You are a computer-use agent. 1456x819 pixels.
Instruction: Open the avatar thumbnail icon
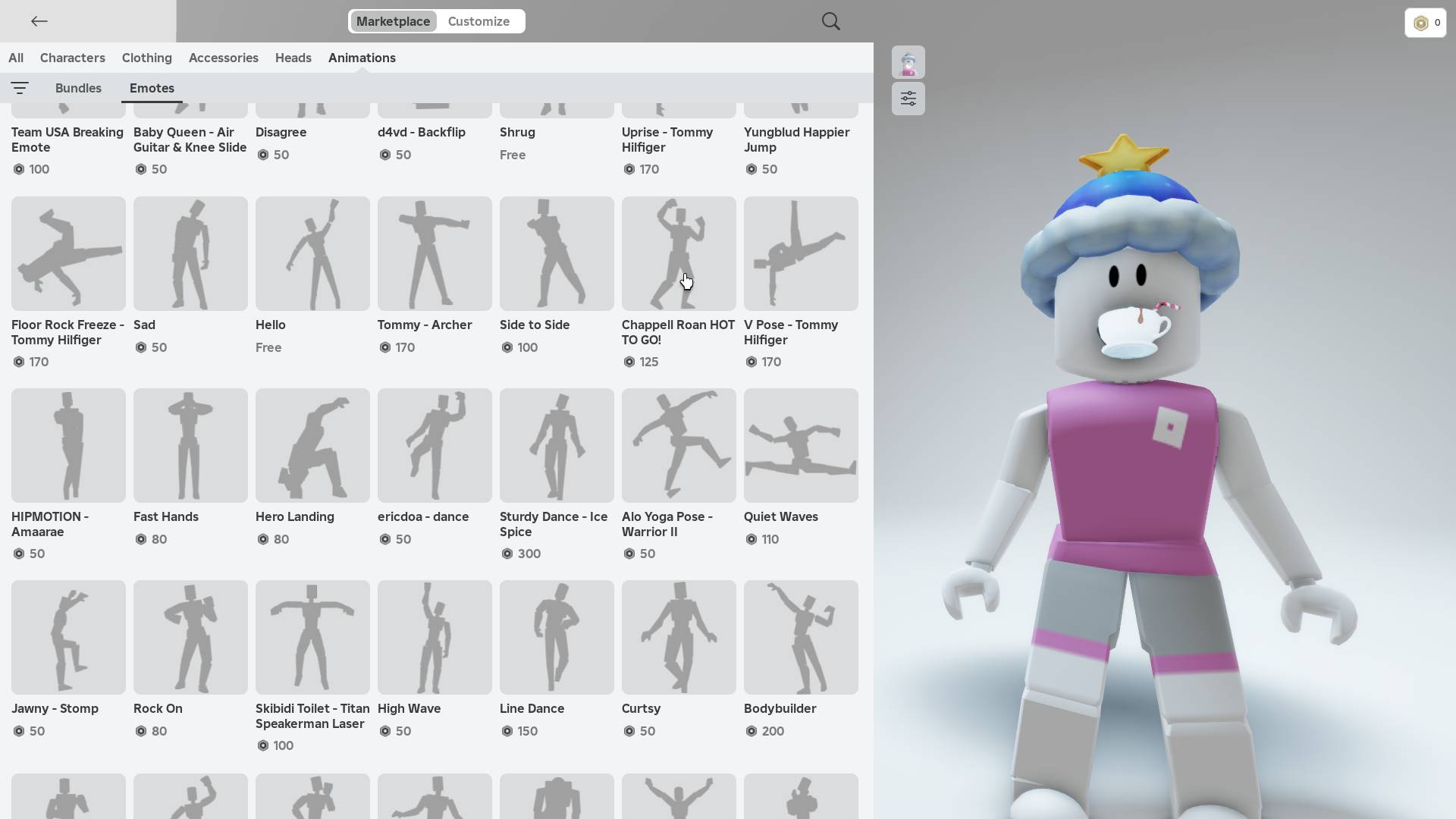pyautogui.click(x=908, y=62)
